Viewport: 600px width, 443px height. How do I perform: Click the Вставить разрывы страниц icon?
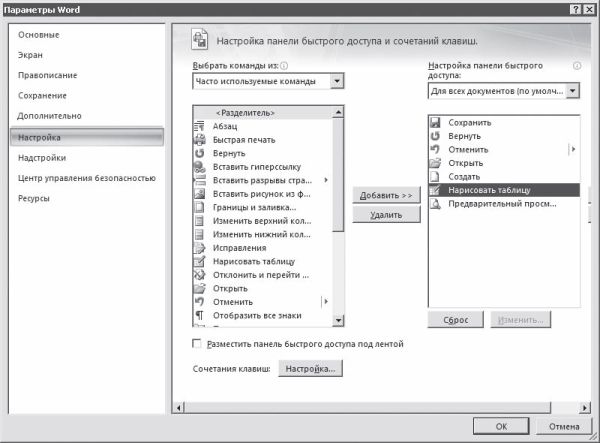point(200,180)
